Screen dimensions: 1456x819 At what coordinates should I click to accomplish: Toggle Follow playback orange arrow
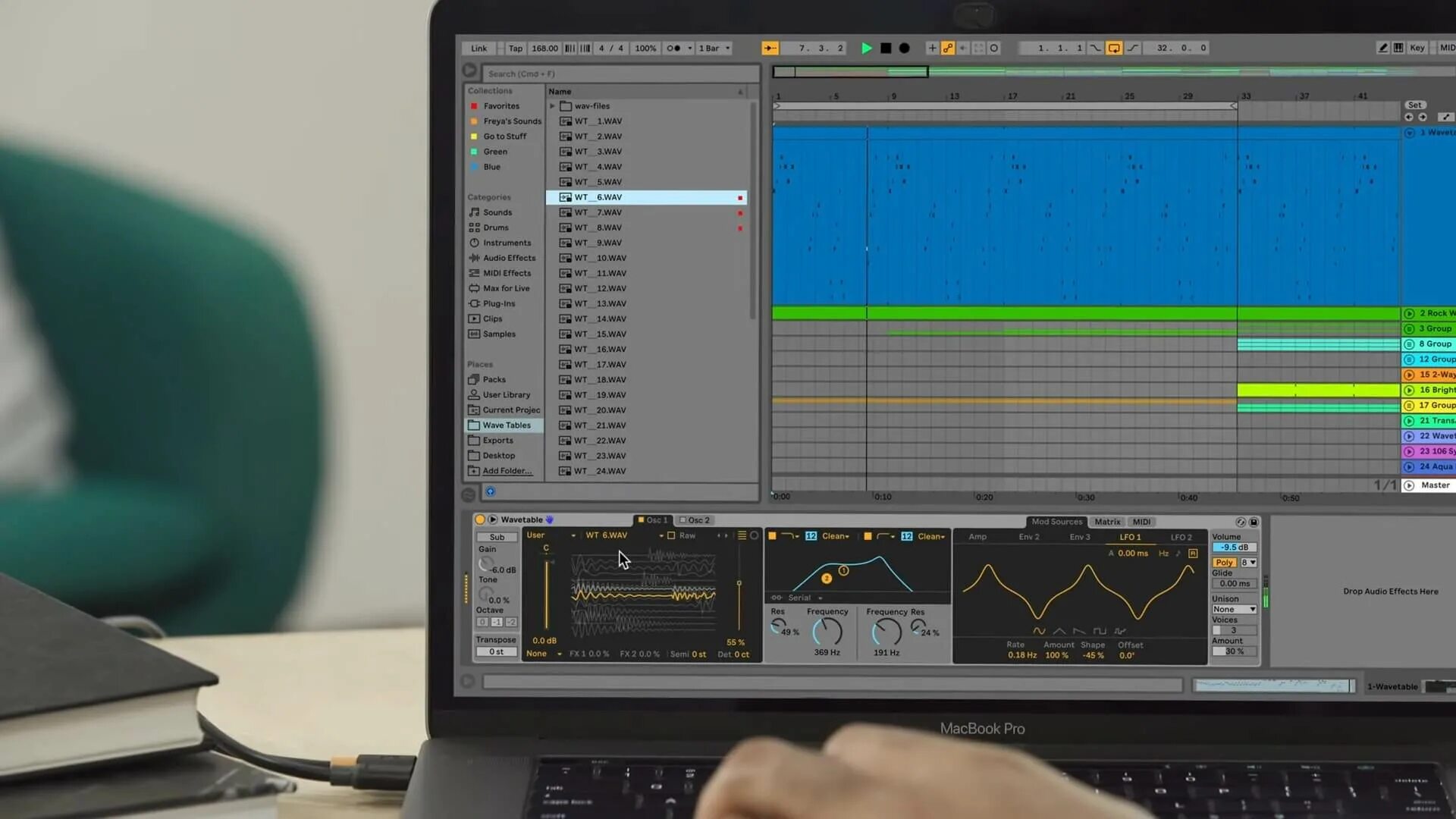click(770, 48)
